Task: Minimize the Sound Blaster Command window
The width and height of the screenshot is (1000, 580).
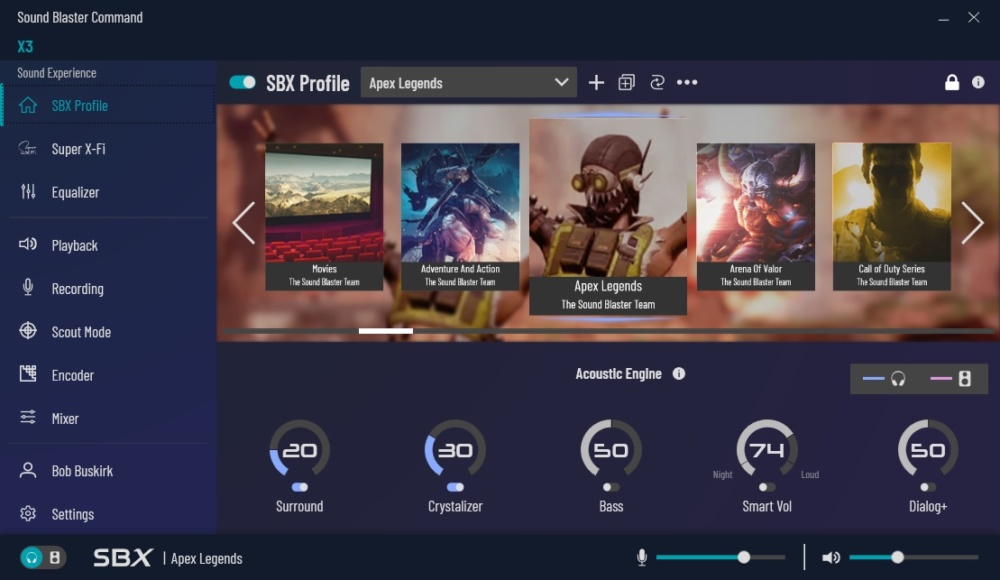Action: [943, 19]
